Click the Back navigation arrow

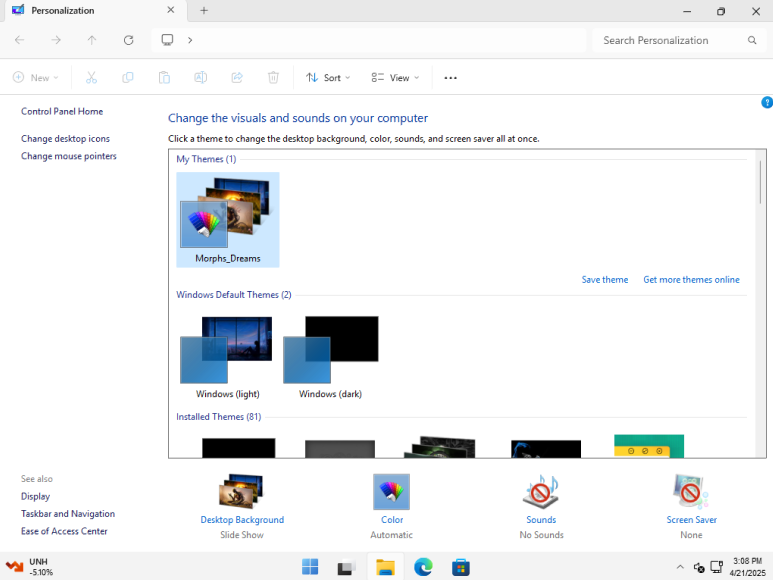point(20,40)
